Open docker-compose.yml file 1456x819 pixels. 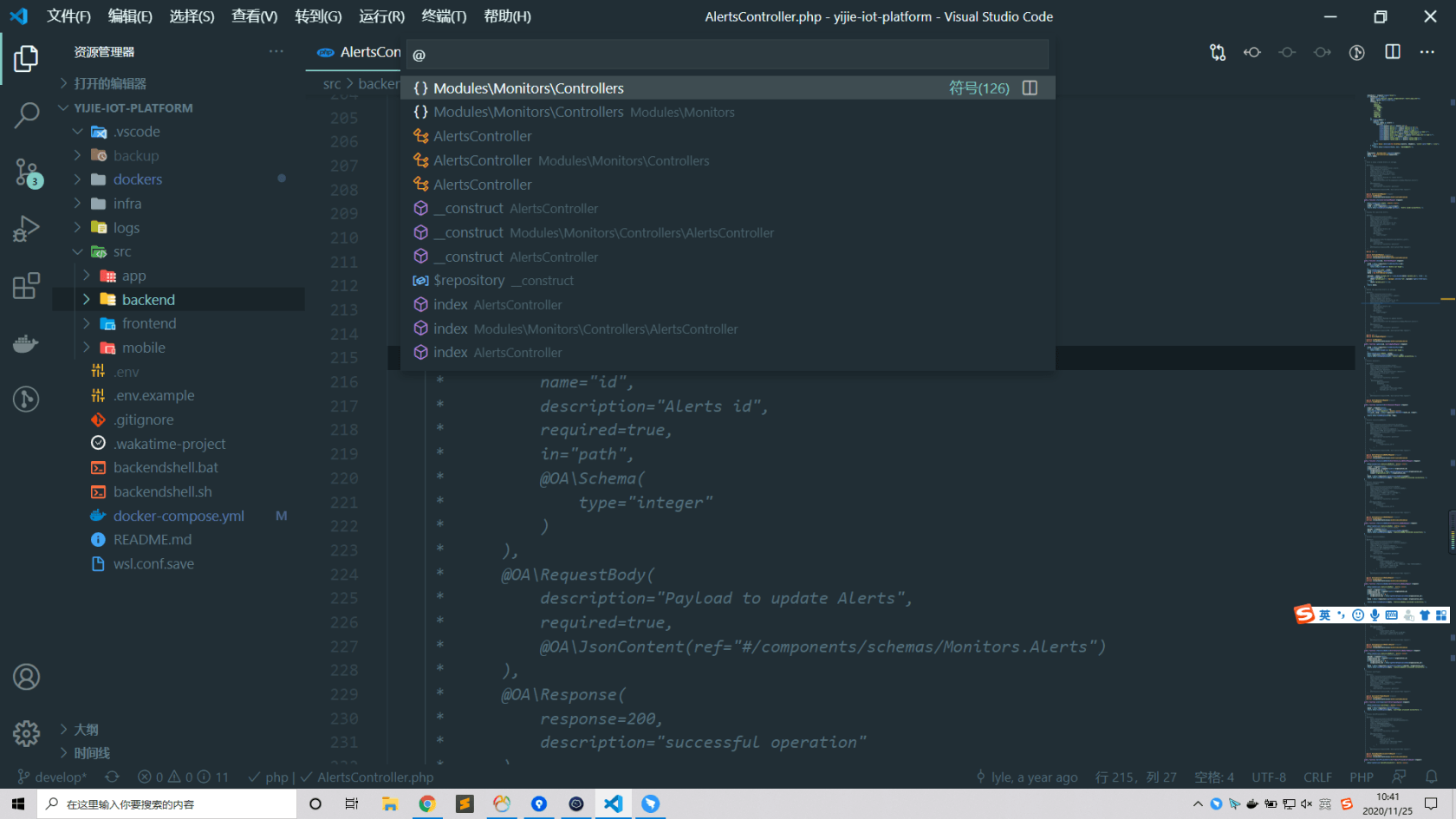(179, 516)
